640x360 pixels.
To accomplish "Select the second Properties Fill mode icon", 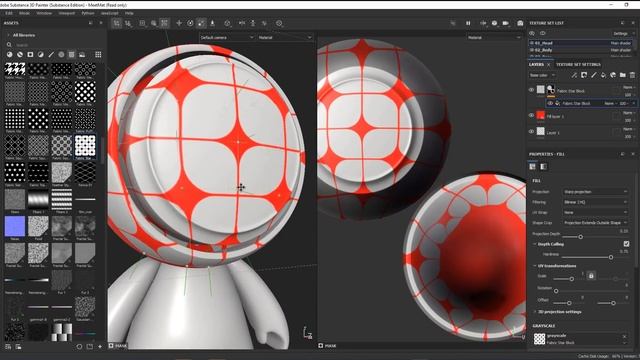I will [x=543, y=167].
